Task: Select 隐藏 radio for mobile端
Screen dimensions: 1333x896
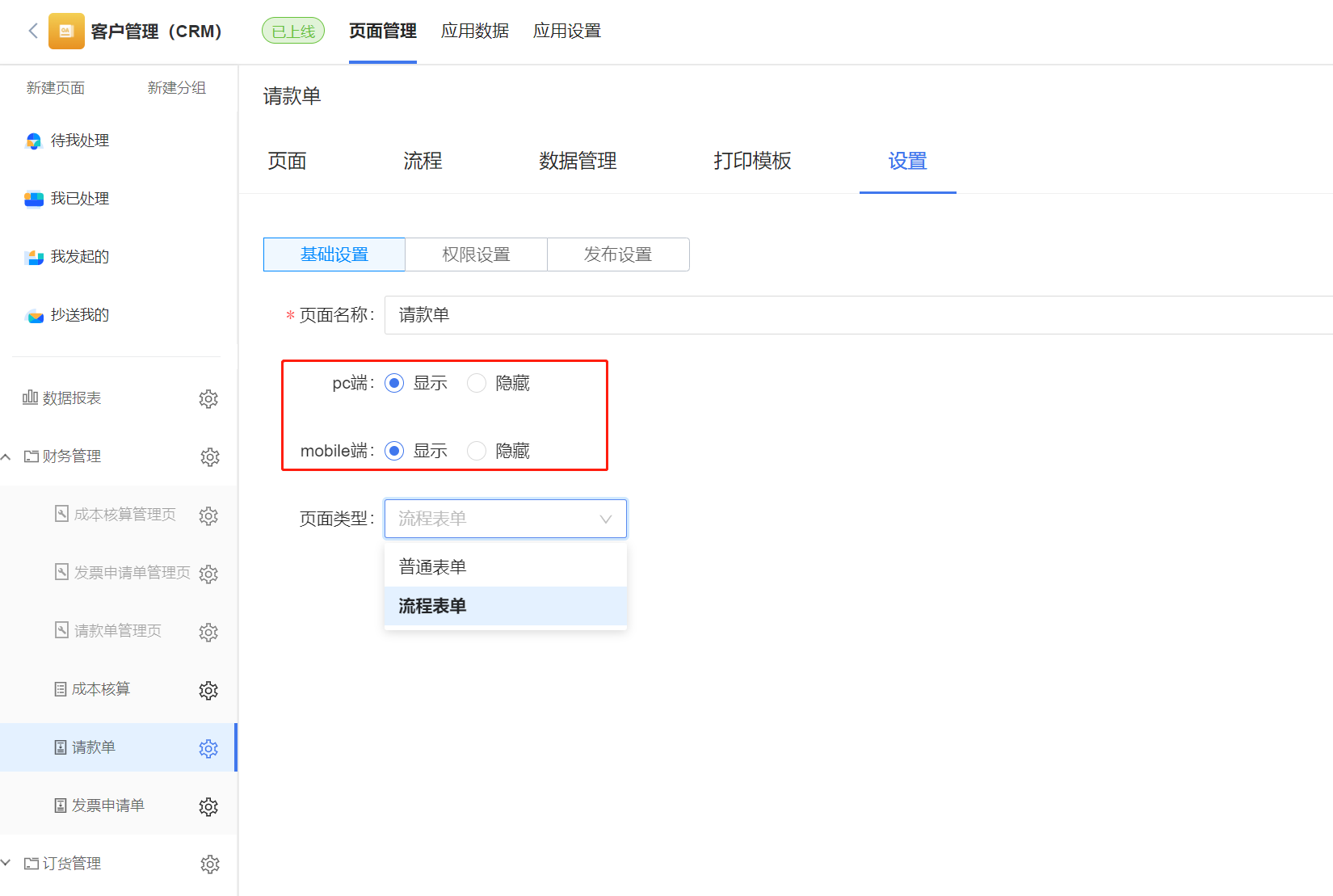Action: coord(477,451)
